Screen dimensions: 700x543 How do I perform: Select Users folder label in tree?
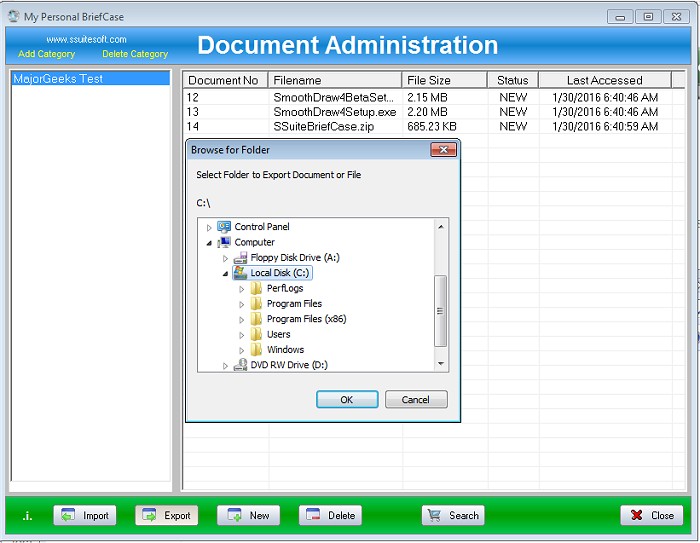[x=279, y=334]
